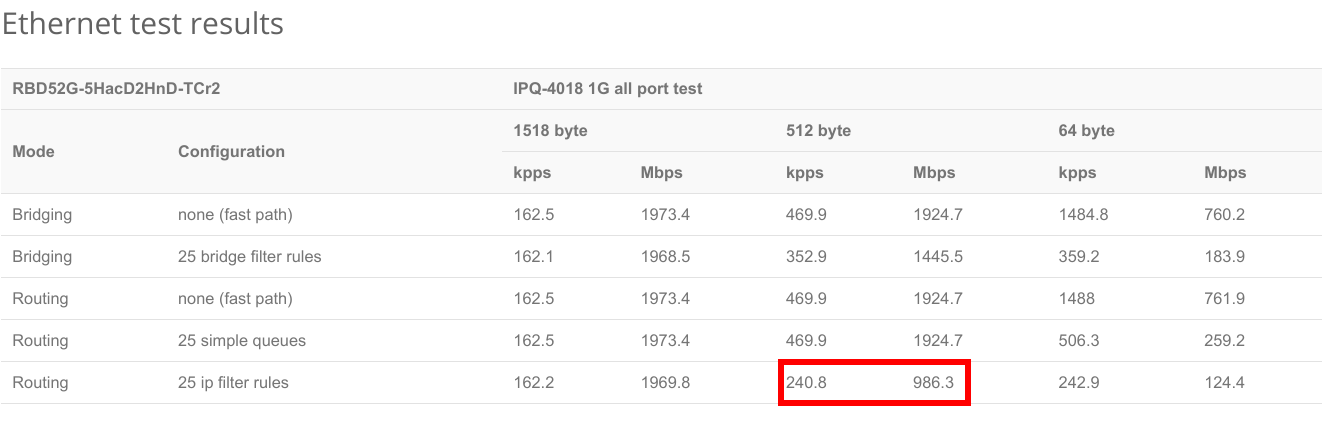Select the "25 bridge filter rules" configuration cell

(x=250, y=257)
